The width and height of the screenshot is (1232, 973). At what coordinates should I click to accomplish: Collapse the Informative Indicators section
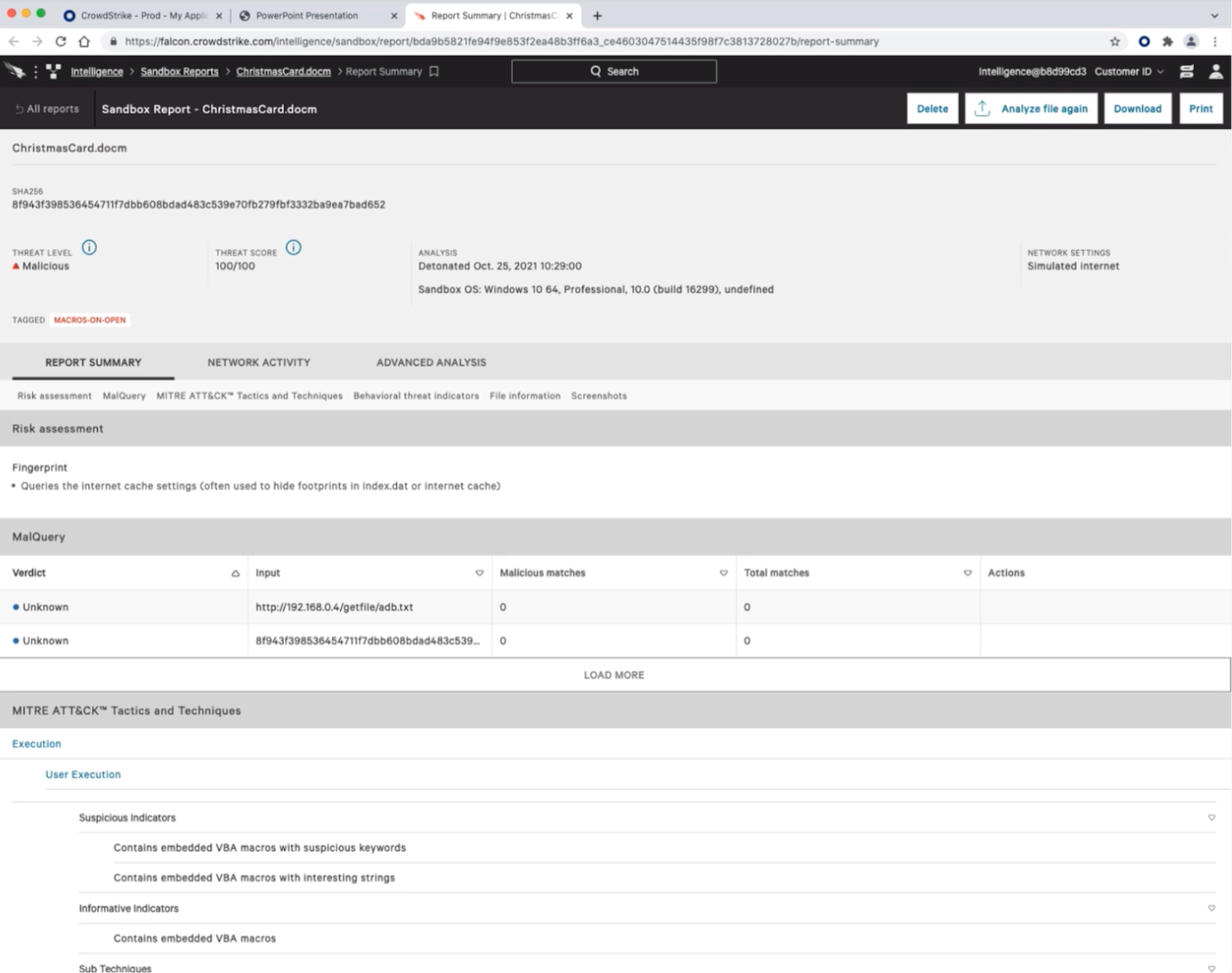pos(1211,908)
